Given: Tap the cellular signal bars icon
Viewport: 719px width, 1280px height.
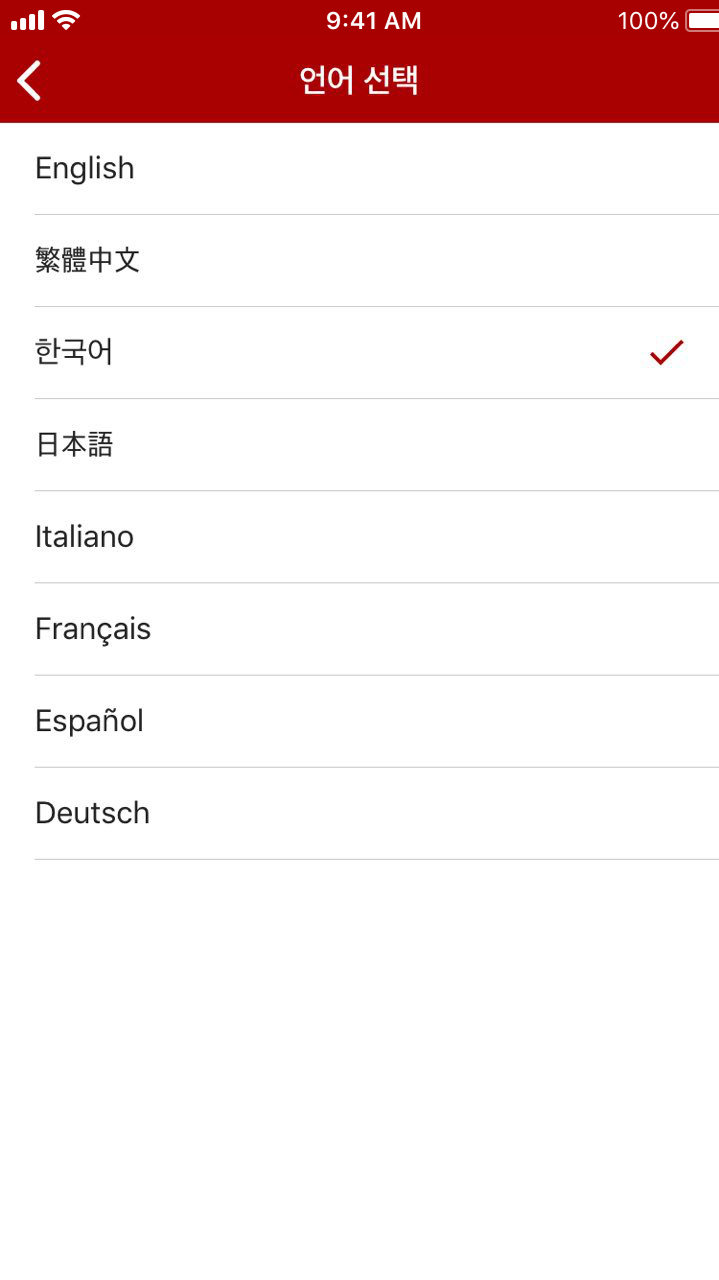Looking at the screenshot, I should (x=28, y=20).
